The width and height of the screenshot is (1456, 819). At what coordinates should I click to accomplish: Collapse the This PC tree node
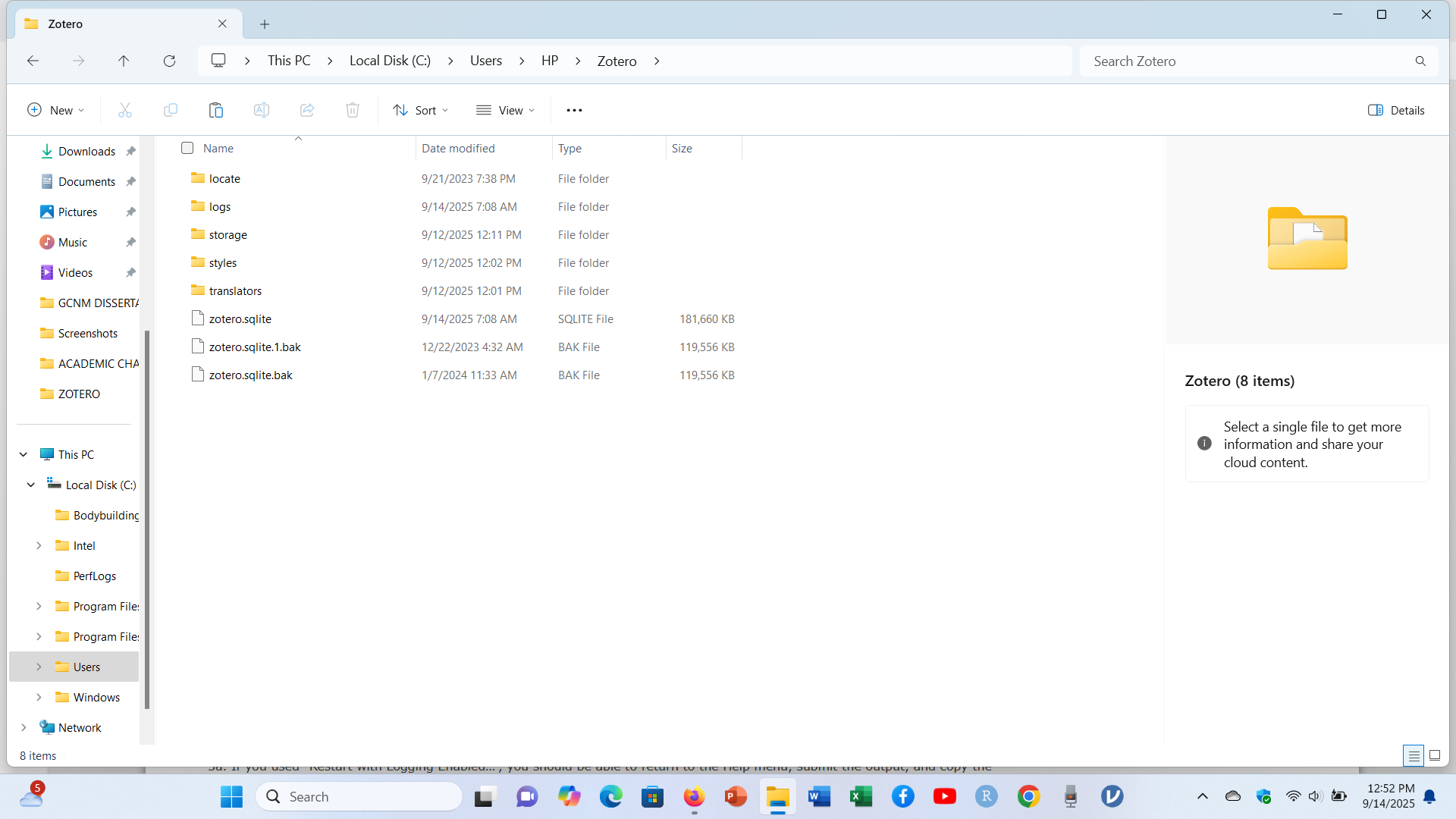click(x=24, y=454)
